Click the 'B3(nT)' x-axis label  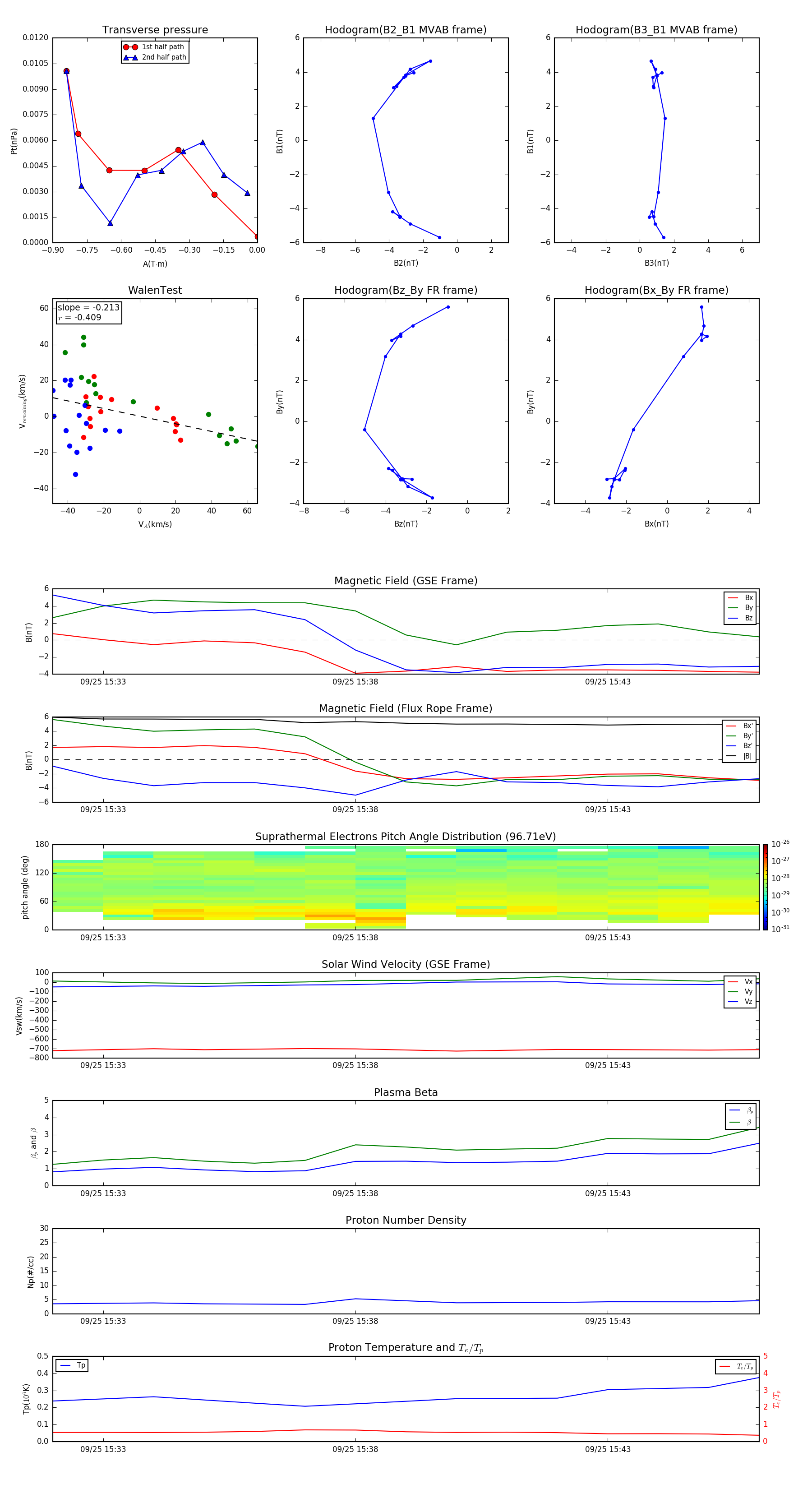pos(656,263)
